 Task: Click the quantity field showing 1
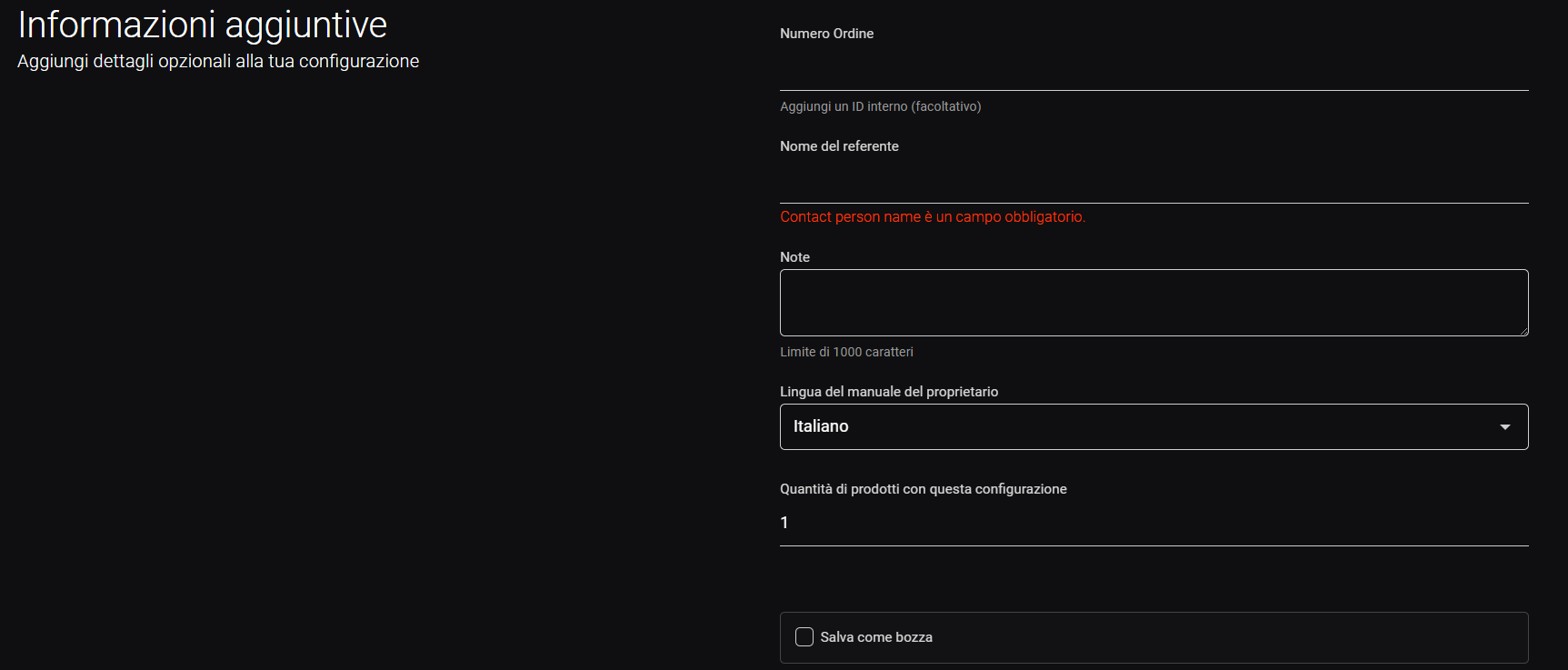[x=1154, y=524]
